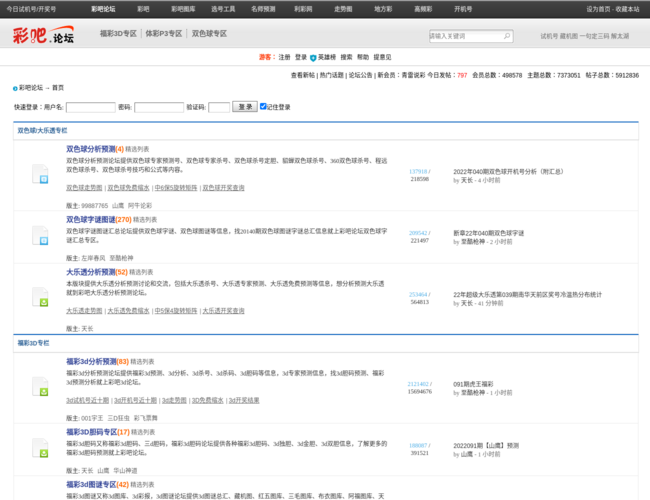This screenshot has width=650, height=500.
Task: Click the 福彩3d分析预测 forum folder icon
Action: point(42,386)
